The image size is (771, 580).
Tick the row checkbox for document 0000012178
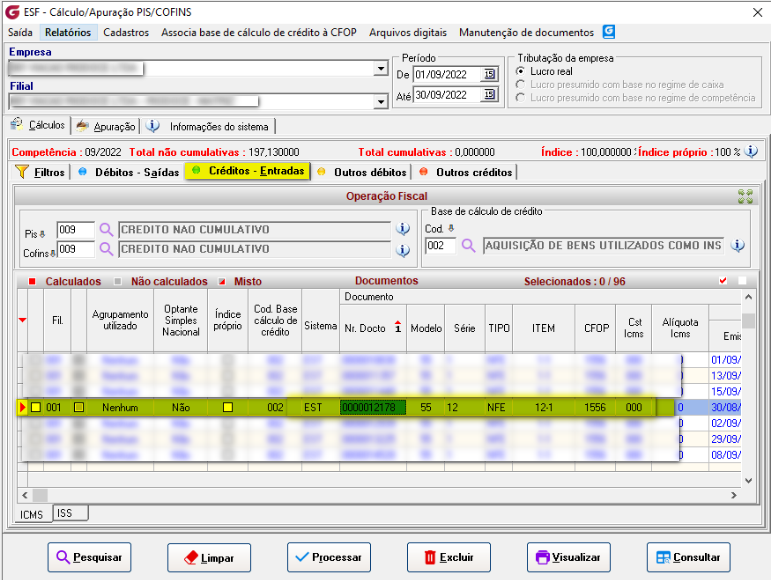pyautogui.click(x=36, y=407)
